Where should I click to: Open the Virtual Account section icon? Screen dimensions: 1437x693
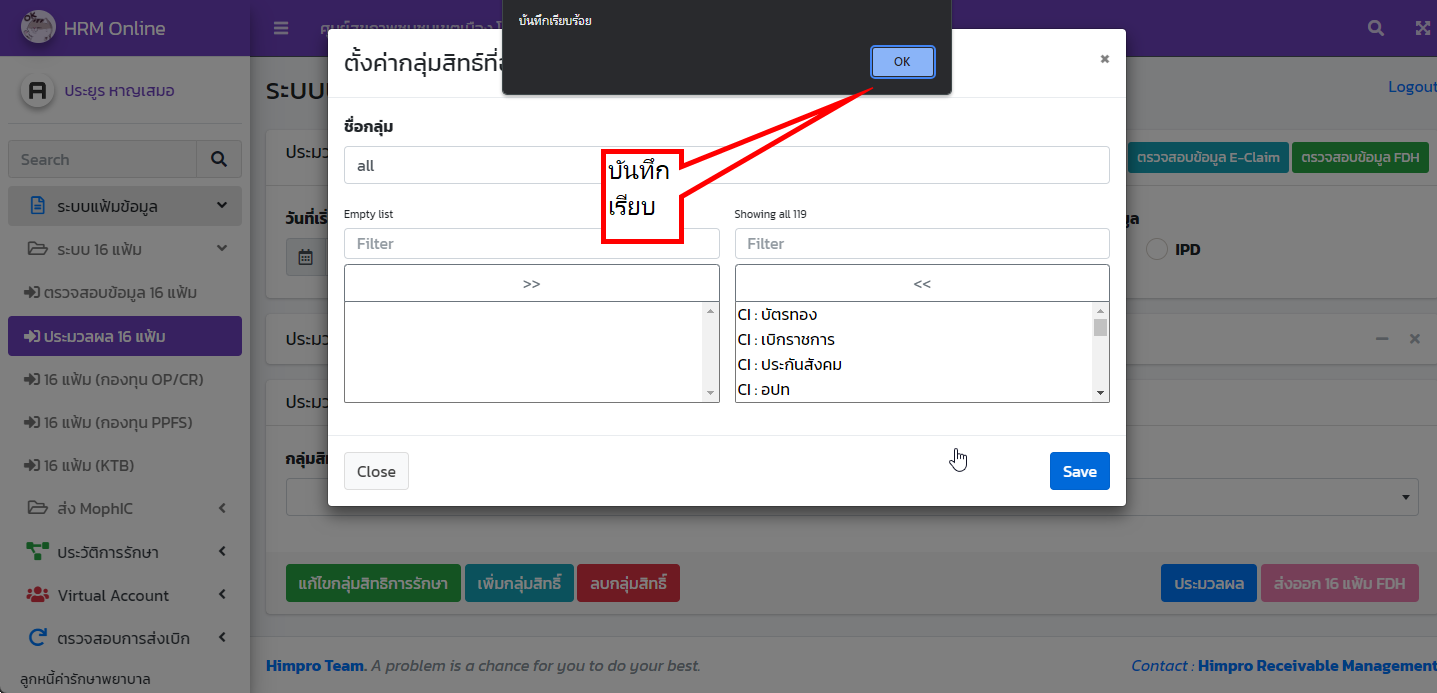[36, 595]
